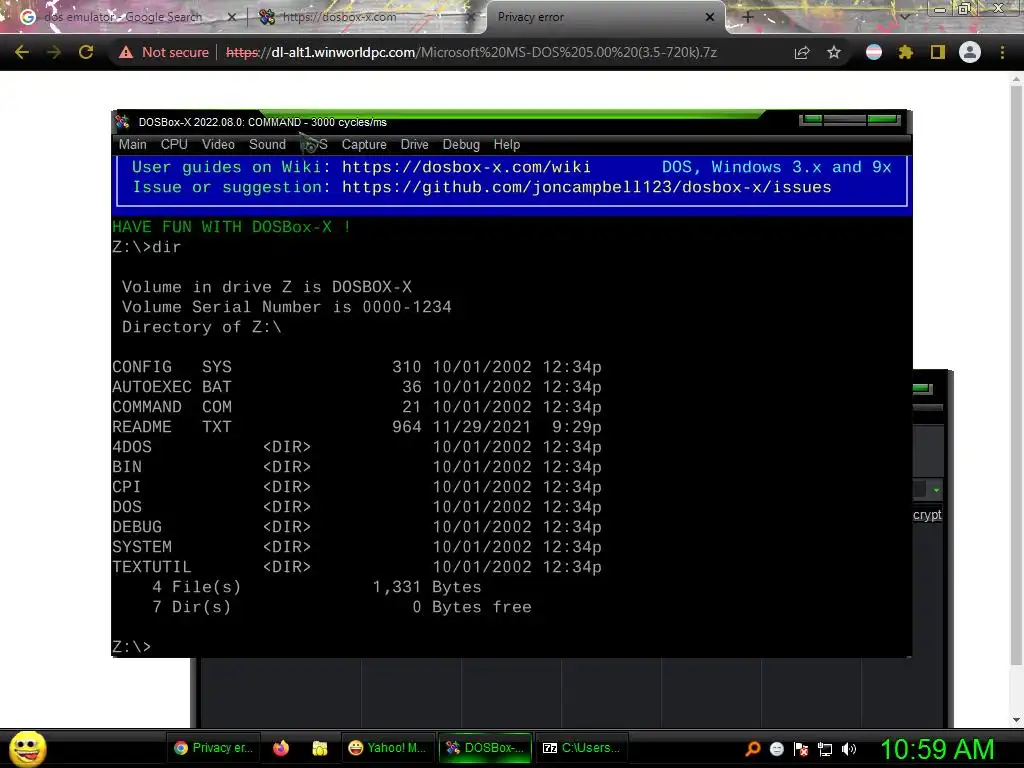Viewport: 1024px width, 768px height.
Task: Switch to DOSBox-X taskbar button
Action: coord(485,748)
